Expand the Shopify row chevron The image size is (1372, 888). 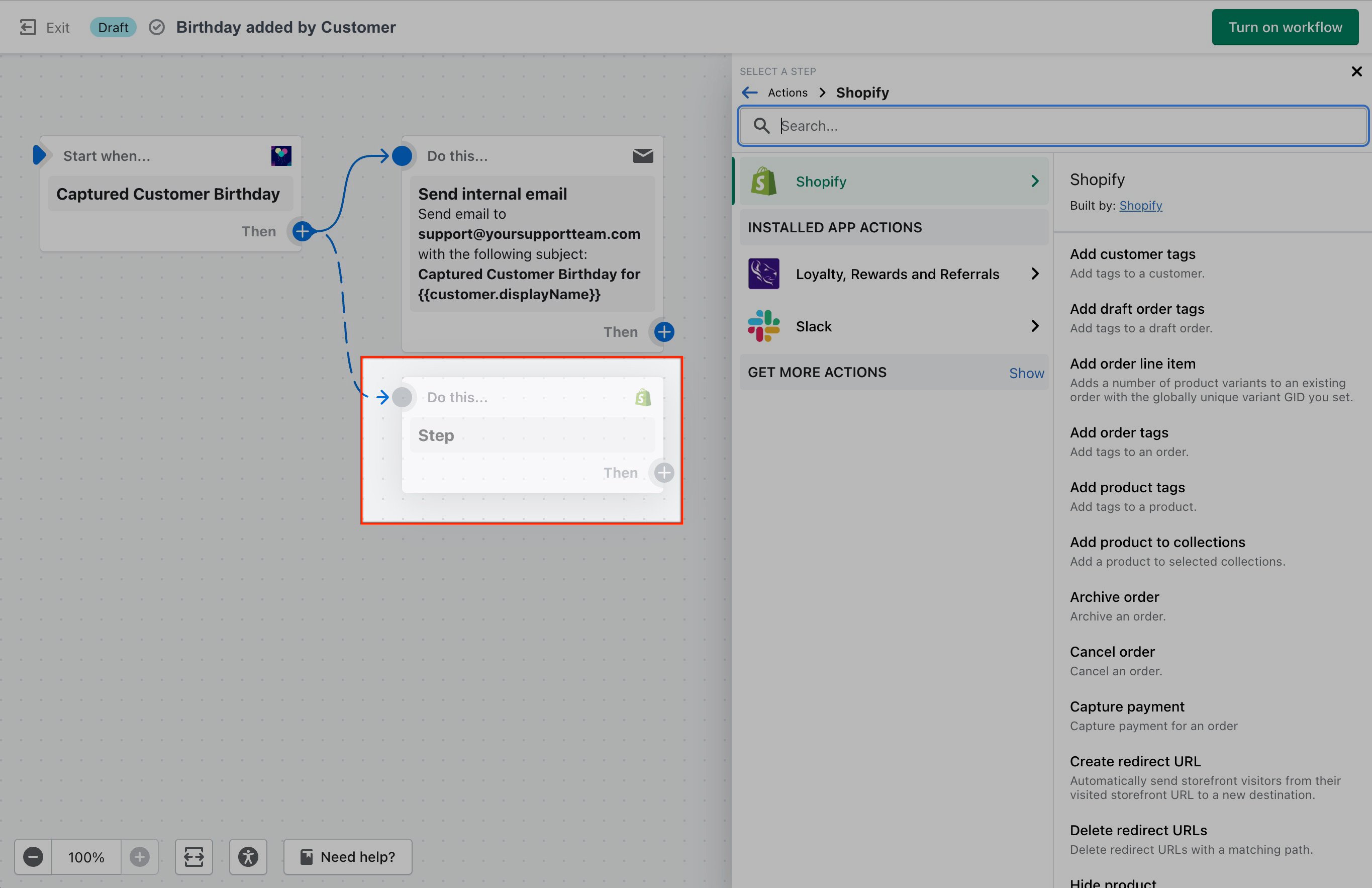coord(1035,181)
